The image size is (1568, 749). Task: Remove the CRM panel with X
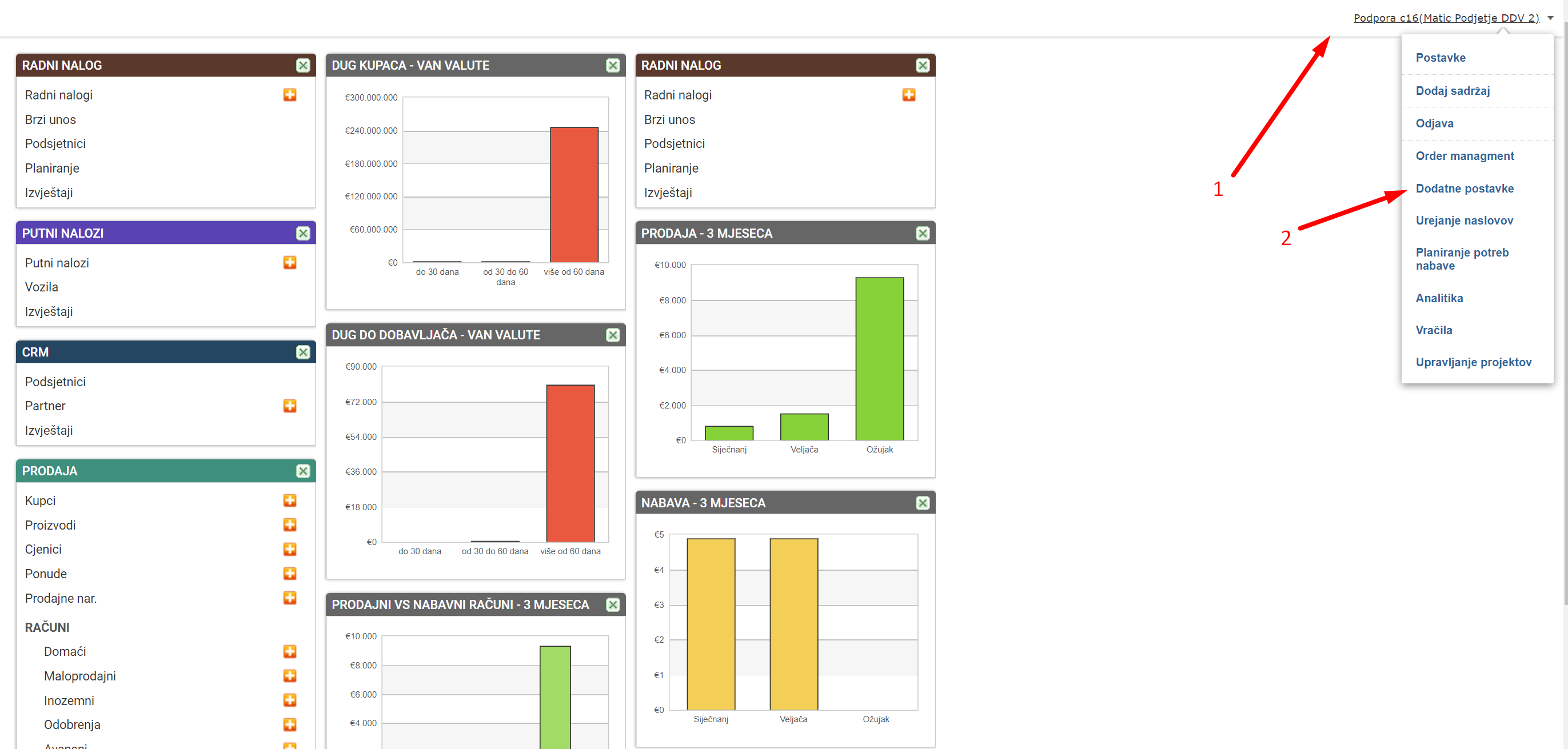(303, 353)
